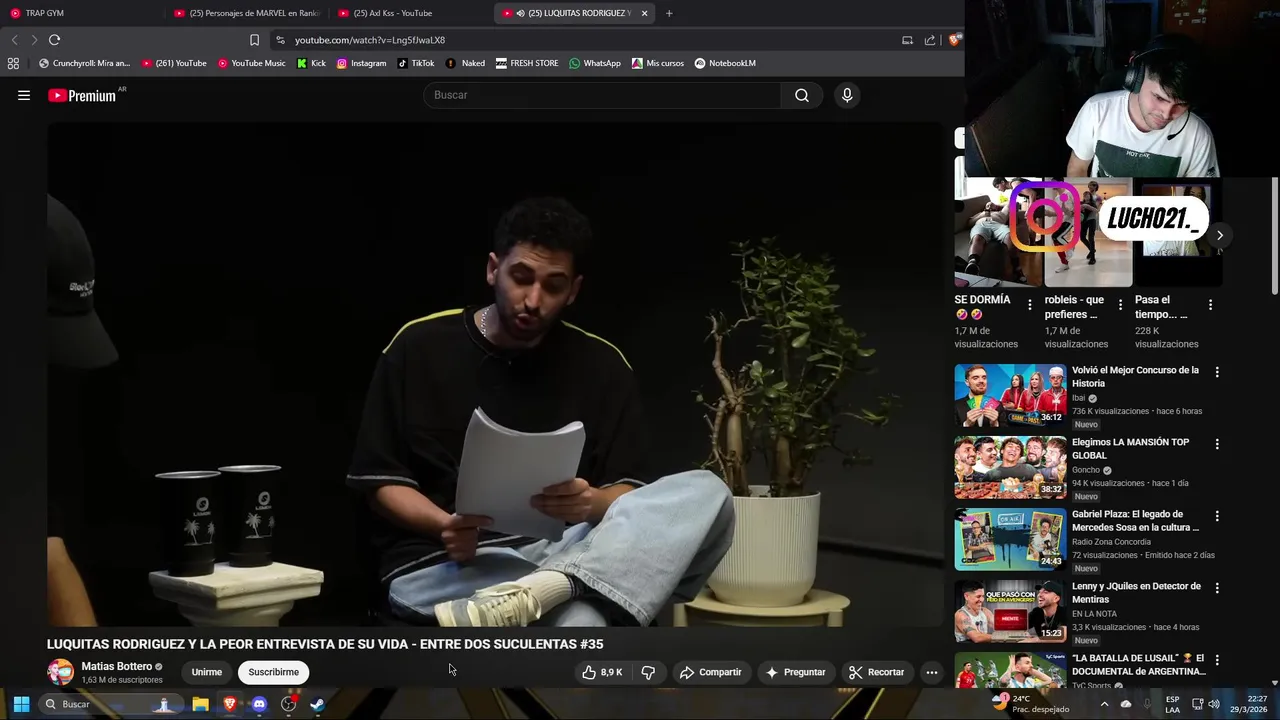Focus the YouTube Buscar search field
This screenshot has height=720, width=1280.
tap(601, 95)
